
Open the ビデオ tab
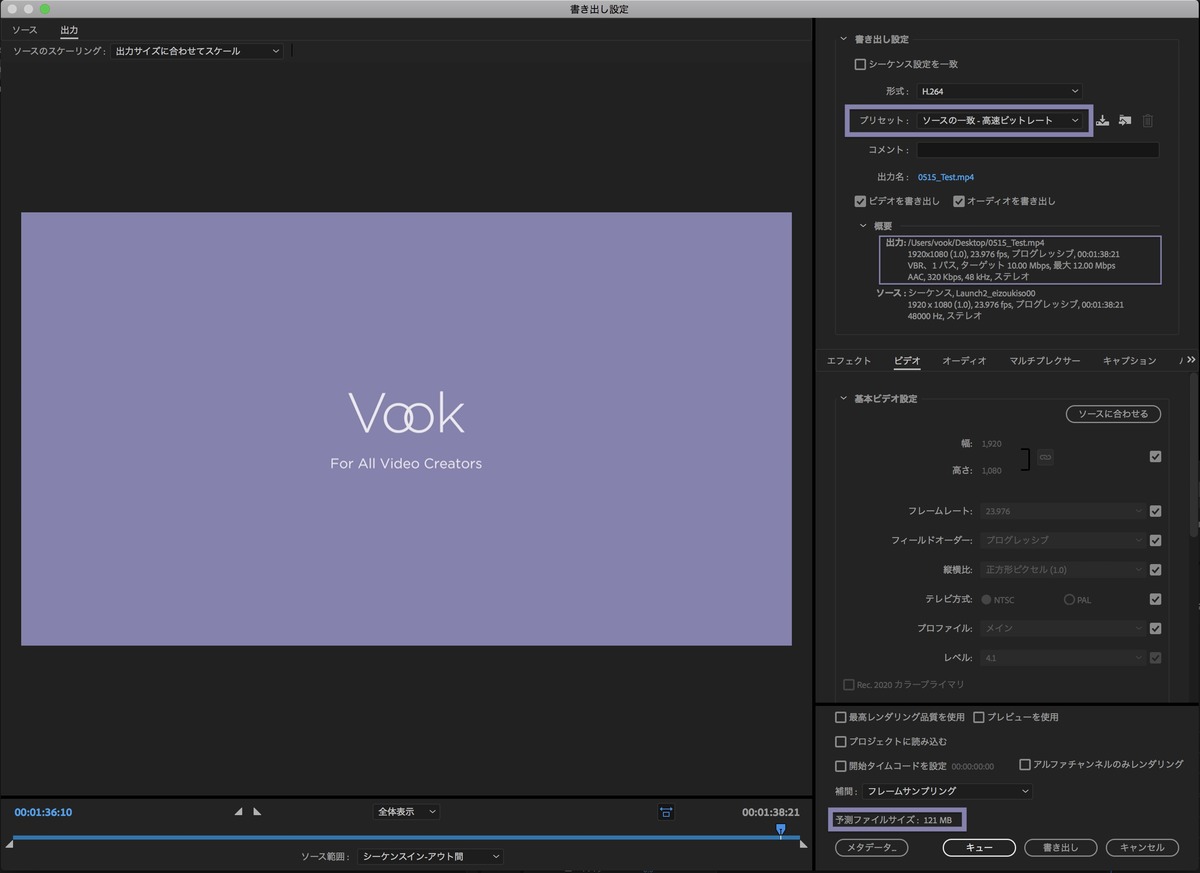907,361
